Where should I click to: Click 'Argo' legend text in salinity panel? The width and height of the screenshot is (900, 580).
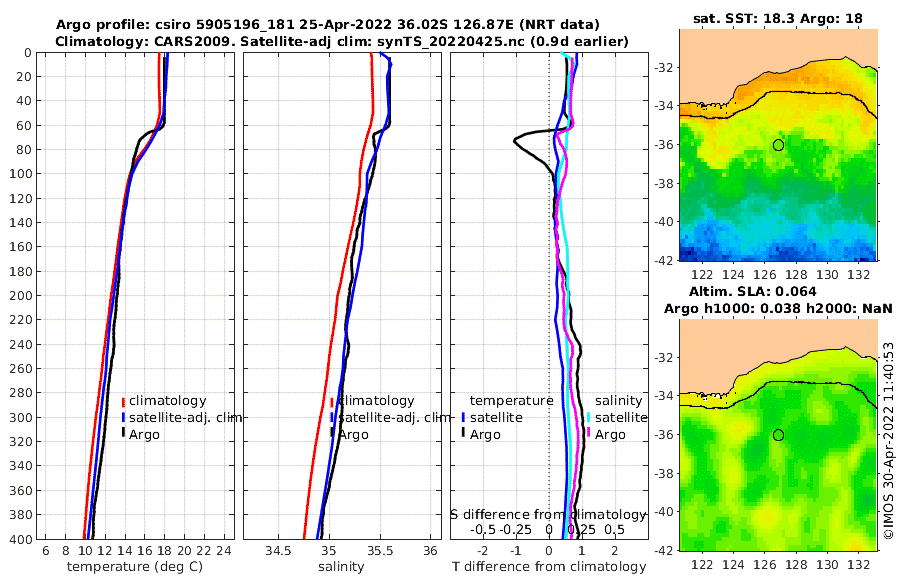(354, 435)
